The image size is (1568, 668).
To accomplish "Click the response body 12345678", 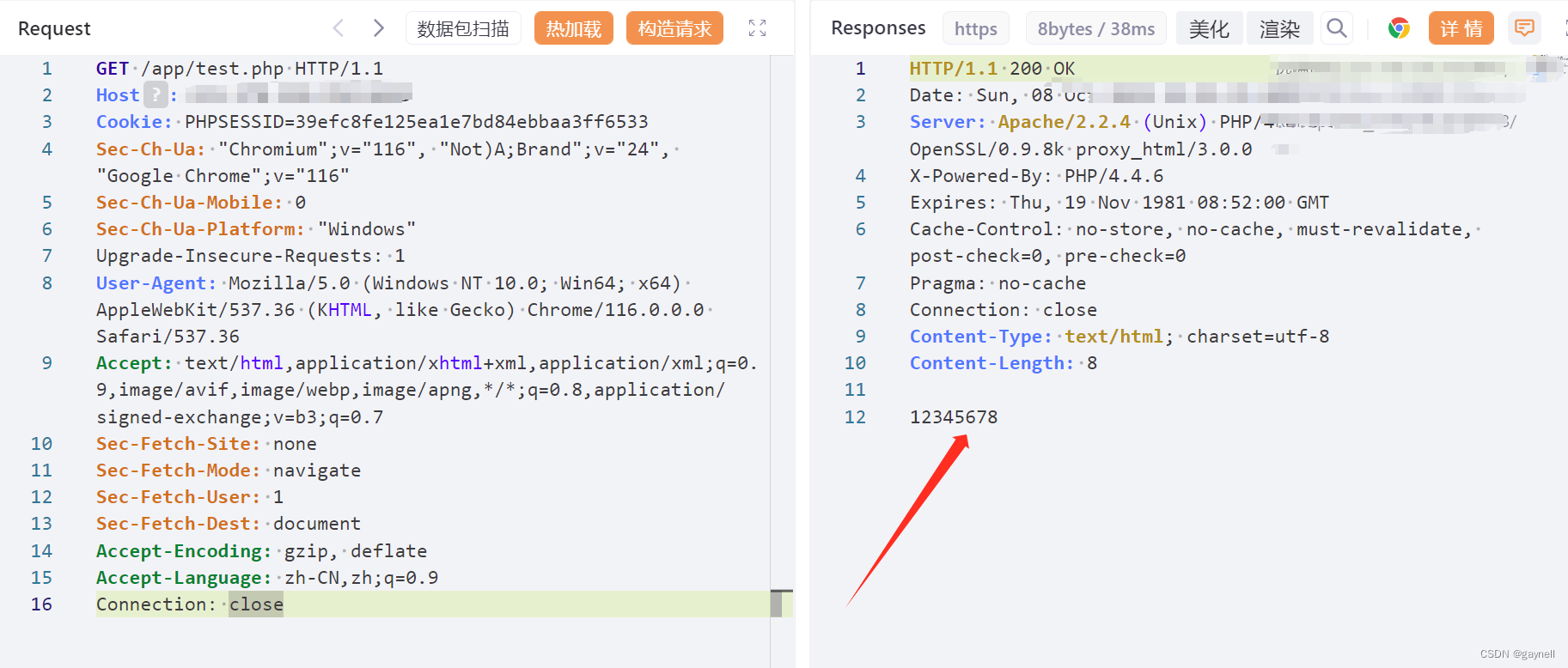I will pos(954,416).
